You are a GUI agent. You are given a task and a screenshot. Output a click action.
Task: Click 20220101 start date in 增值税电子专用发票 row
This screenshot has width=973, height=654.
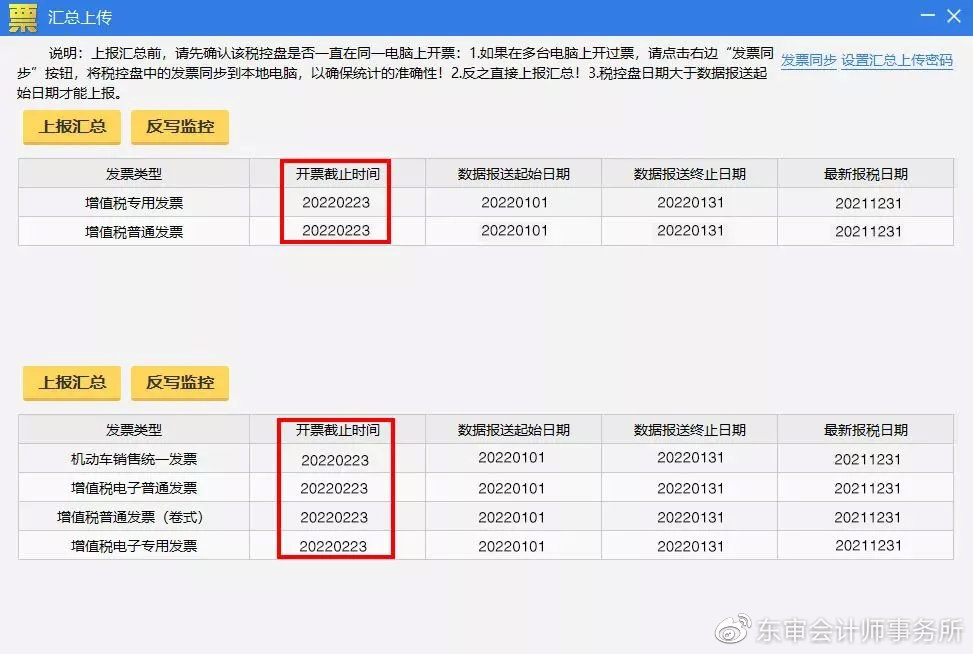tap(511, 547)
